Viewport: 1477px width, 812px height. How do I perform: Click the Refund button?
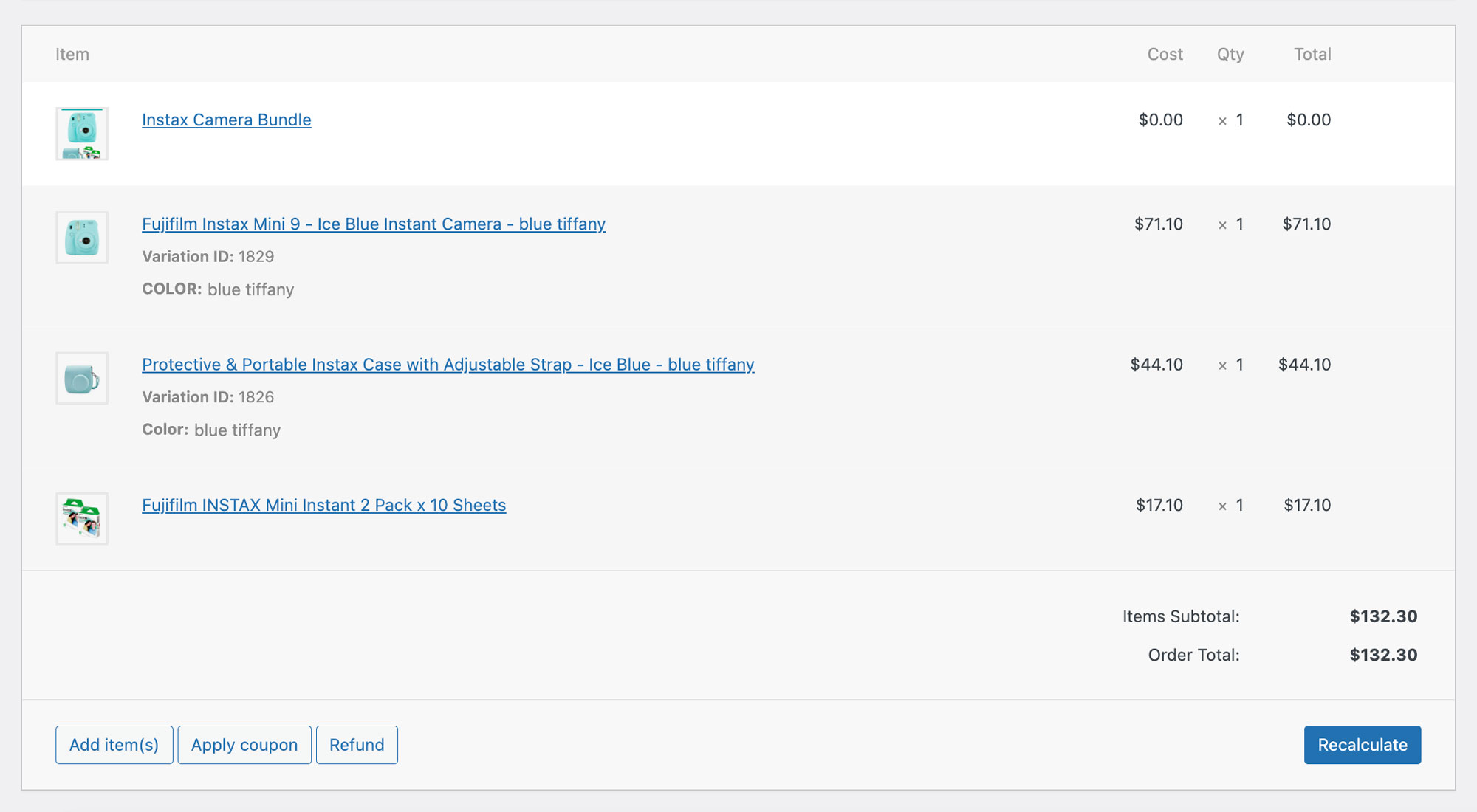pyautogui.click(x=357, y=745)
